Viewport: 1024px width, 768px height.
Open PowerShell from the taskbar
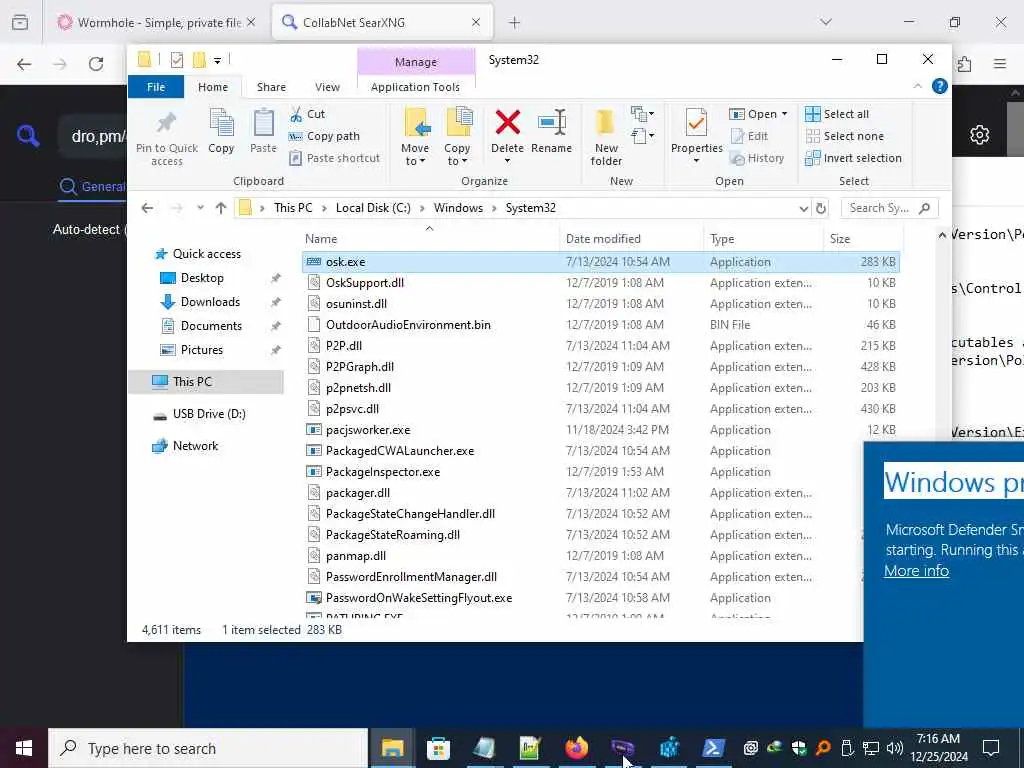click(x=713, y=748)
